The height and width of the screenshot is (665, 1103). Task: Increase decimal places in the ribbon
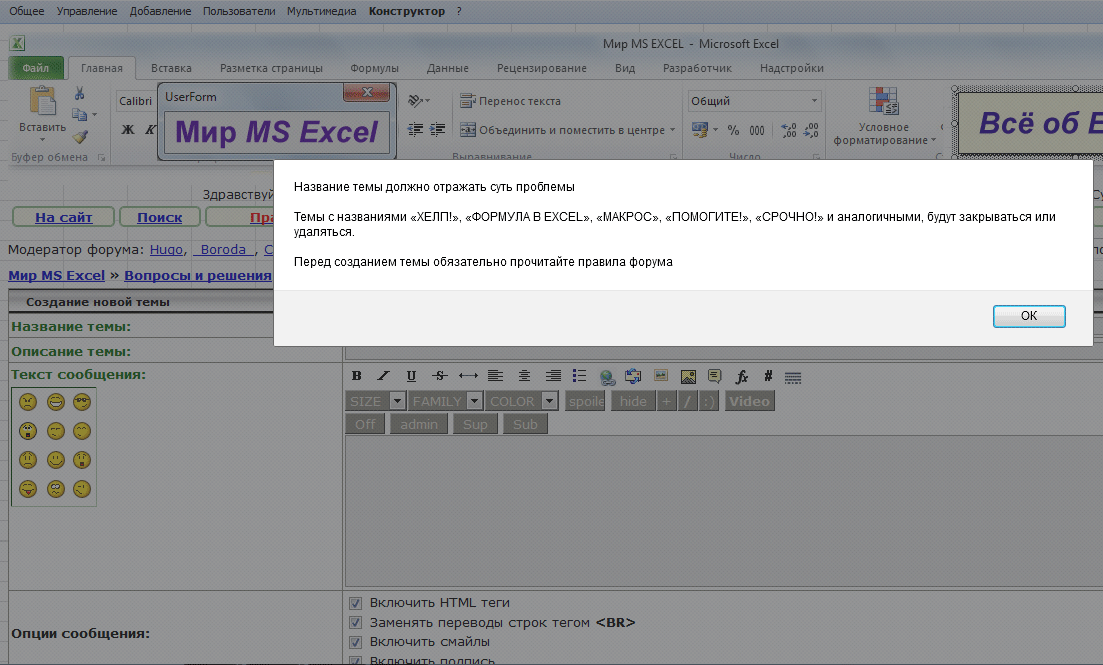pyautogui.click(x=789, y=130)
